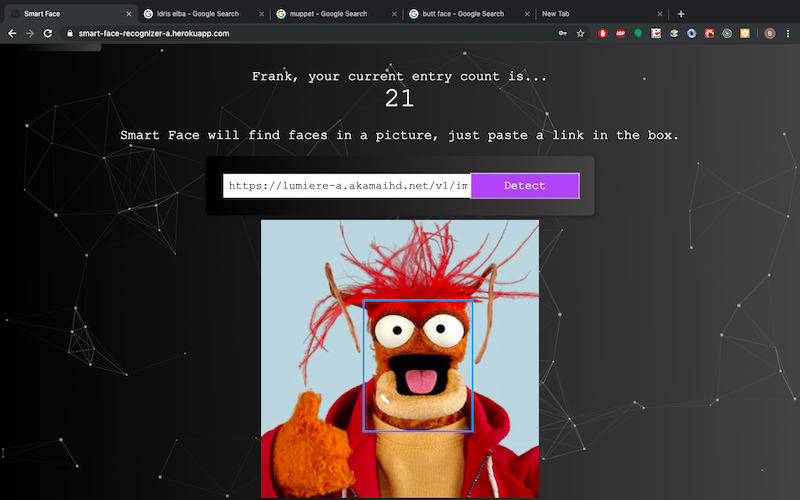Open the red stop-hand adblock extension
Screen dimensions: 800x500
click(603, 34)
